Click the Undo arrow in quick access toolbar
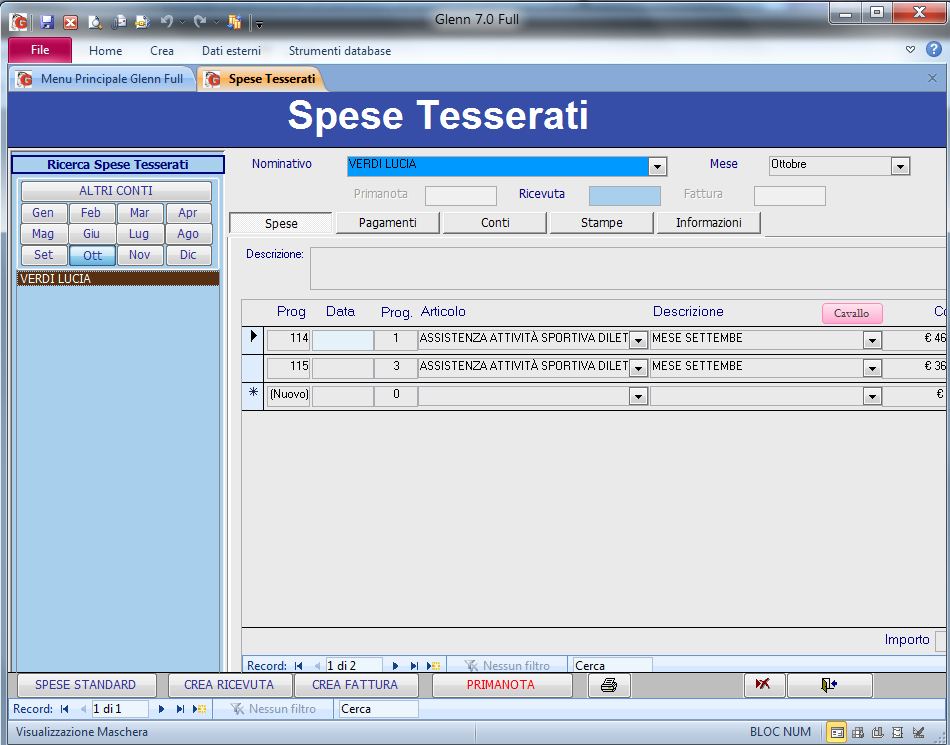Viewport: 950px width, 745px height. pyautogui.click(x=167, y=22)
